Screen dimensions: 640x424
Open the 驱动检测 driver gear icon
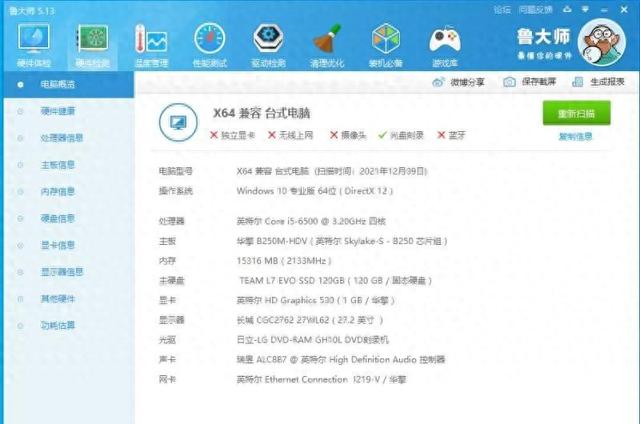coord(268,39)
